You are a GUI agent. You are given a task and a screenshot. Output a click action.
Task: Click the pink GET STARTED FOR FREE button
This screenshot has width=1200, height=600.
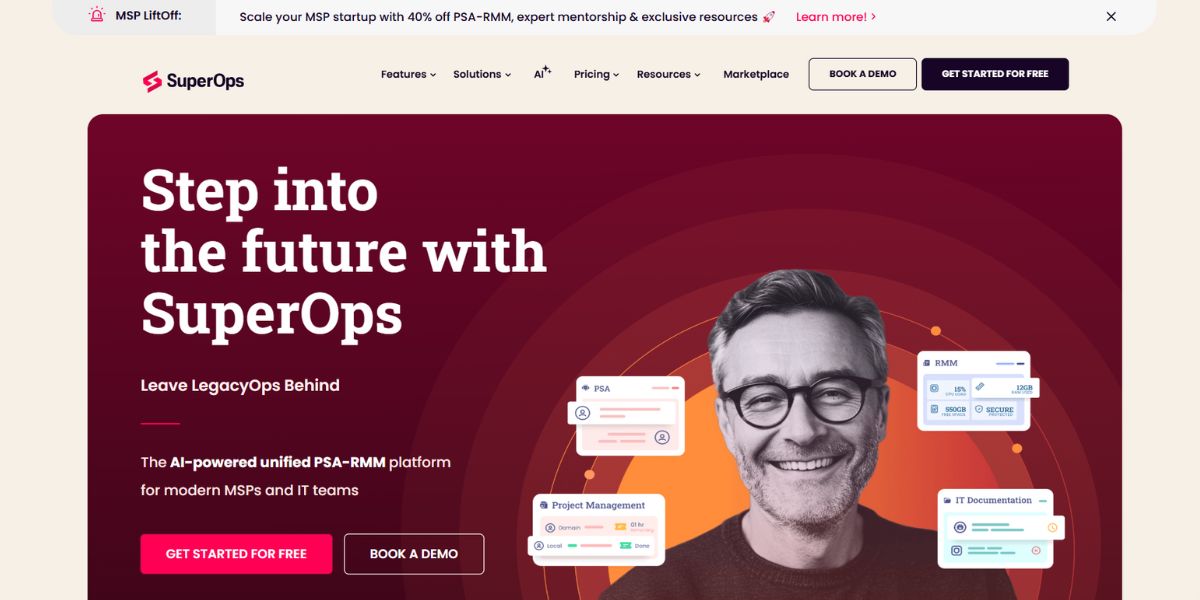point(236,554)
